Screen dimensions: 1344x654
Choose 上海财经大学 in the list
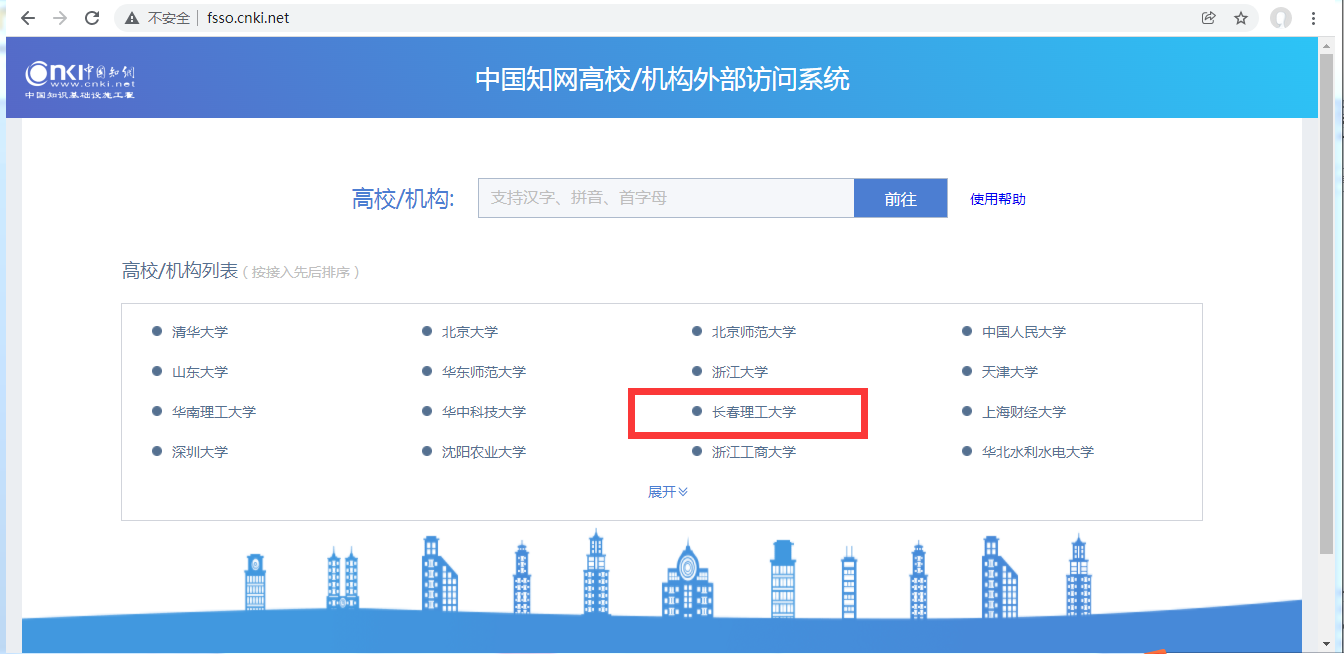tap(1024, 412)
